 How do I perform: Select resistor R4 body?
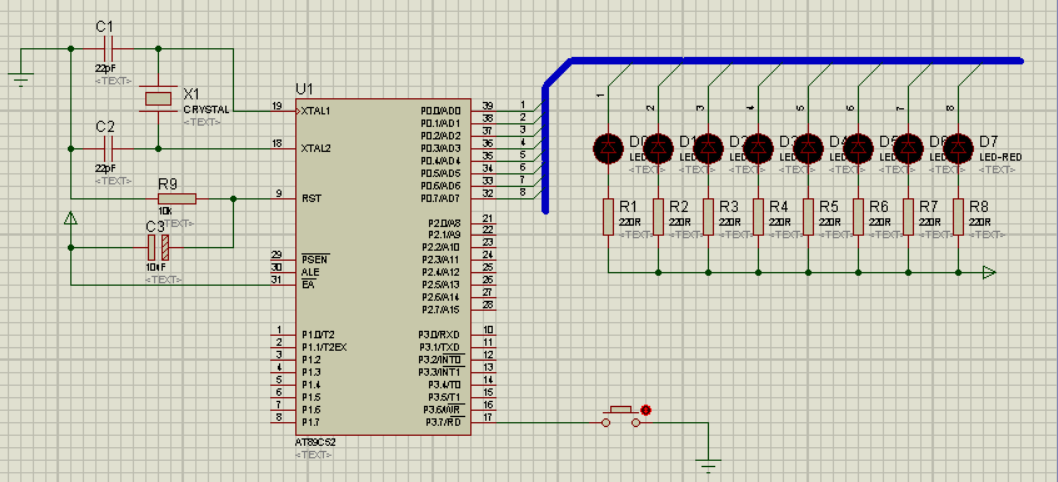coord(758,217)
